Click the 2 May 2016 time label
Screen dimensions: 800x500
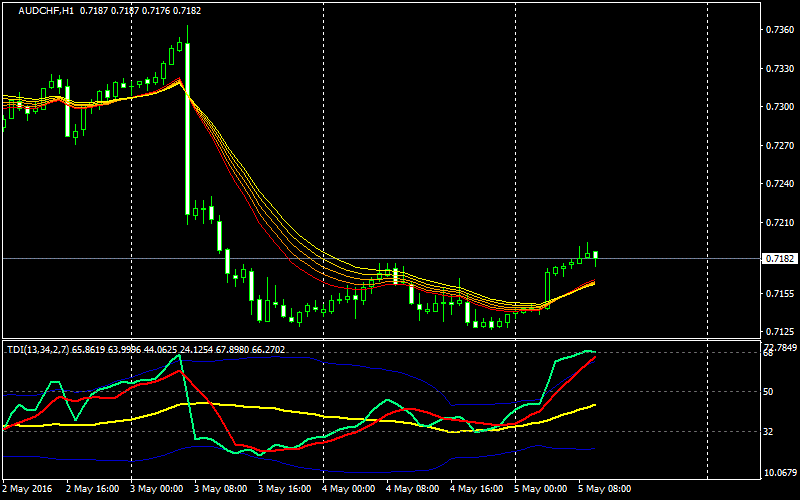[27, 489]
